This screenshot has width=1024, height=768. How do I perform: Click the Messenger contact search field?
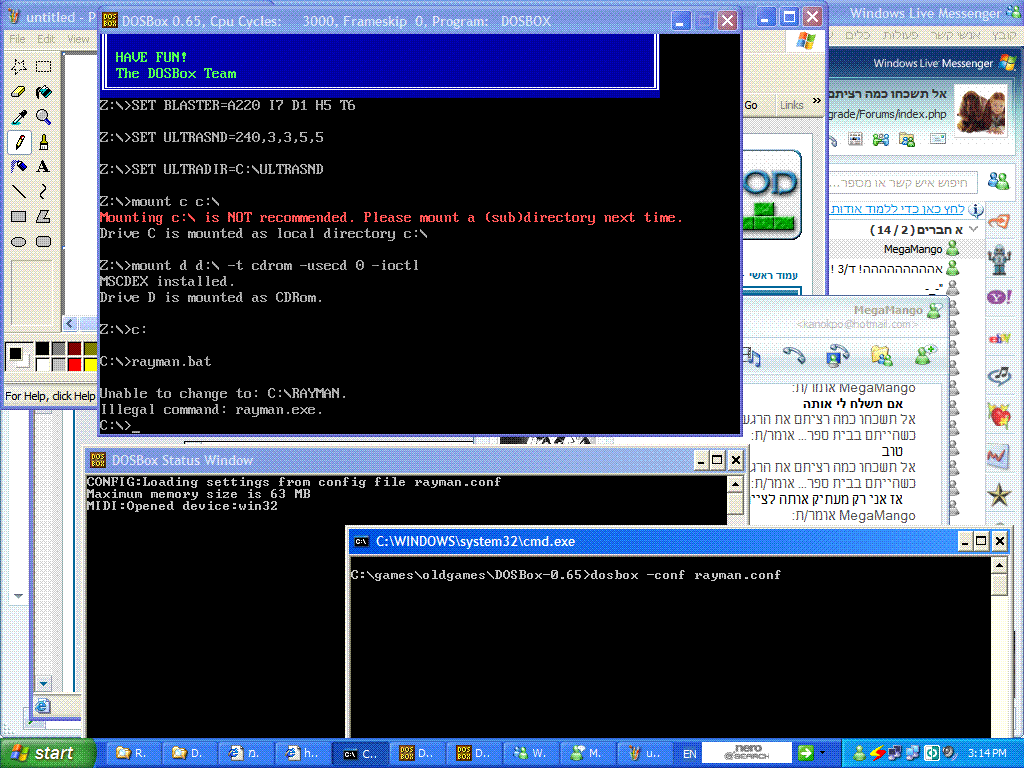(903, 183)
